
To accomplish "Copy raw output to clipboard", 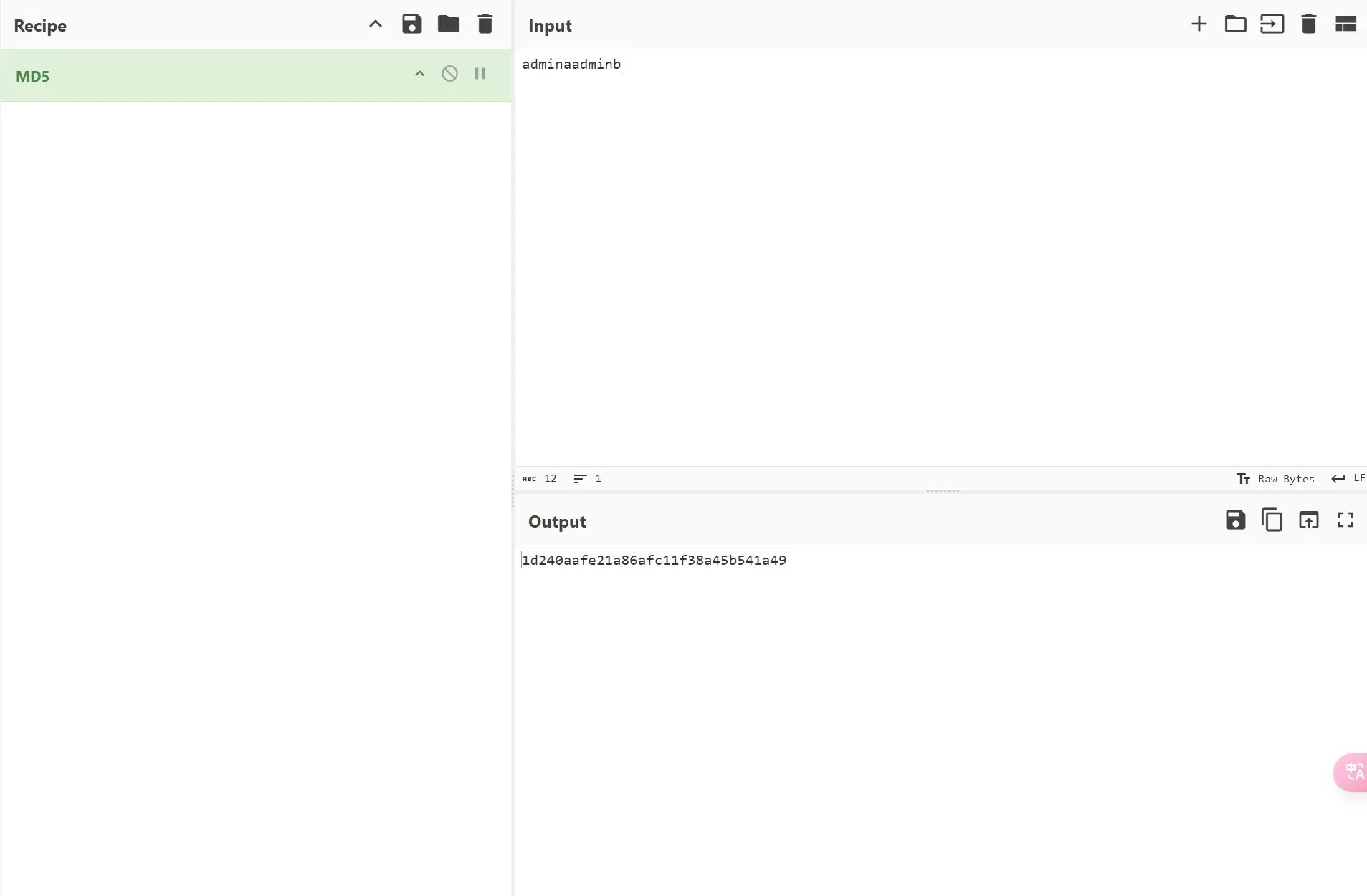I will pos(1272,520).
